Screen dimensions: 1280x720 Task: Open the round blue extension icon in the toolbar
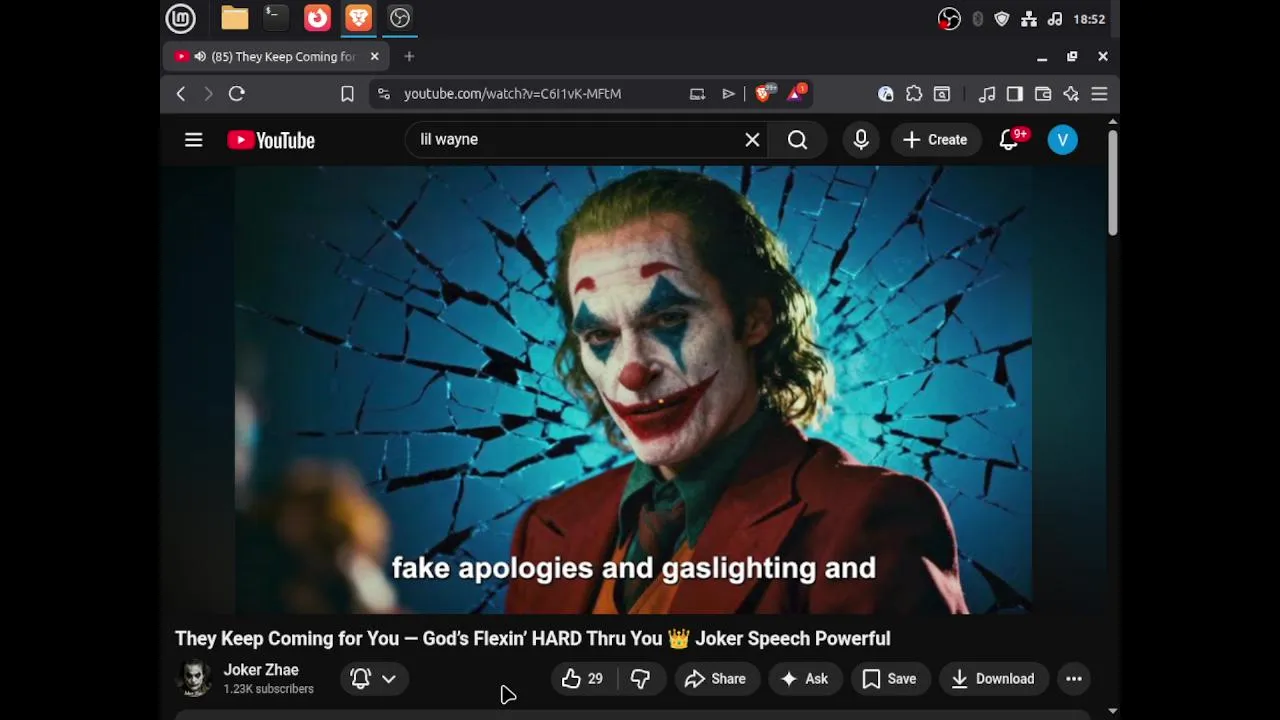click(886, 94)
